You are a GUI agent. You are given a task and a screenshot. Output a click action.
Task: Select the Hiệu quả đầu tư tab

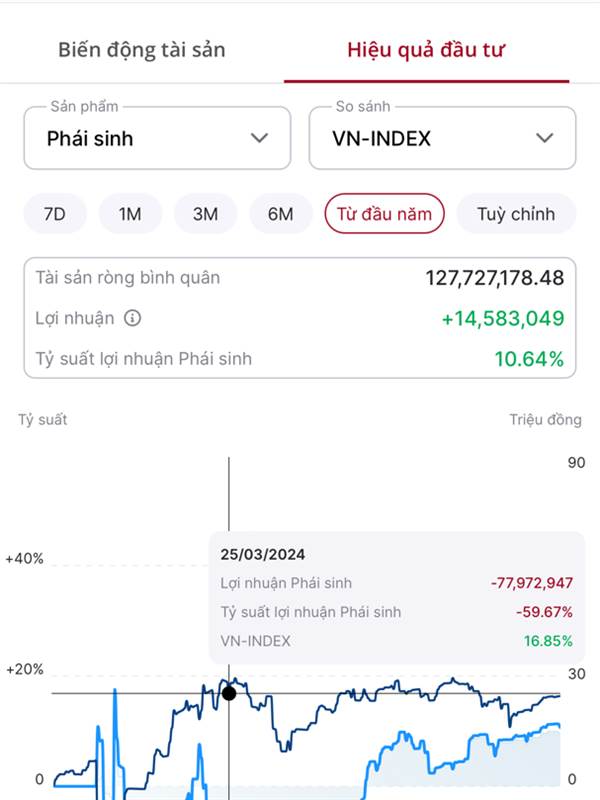[x=426, y=49]
